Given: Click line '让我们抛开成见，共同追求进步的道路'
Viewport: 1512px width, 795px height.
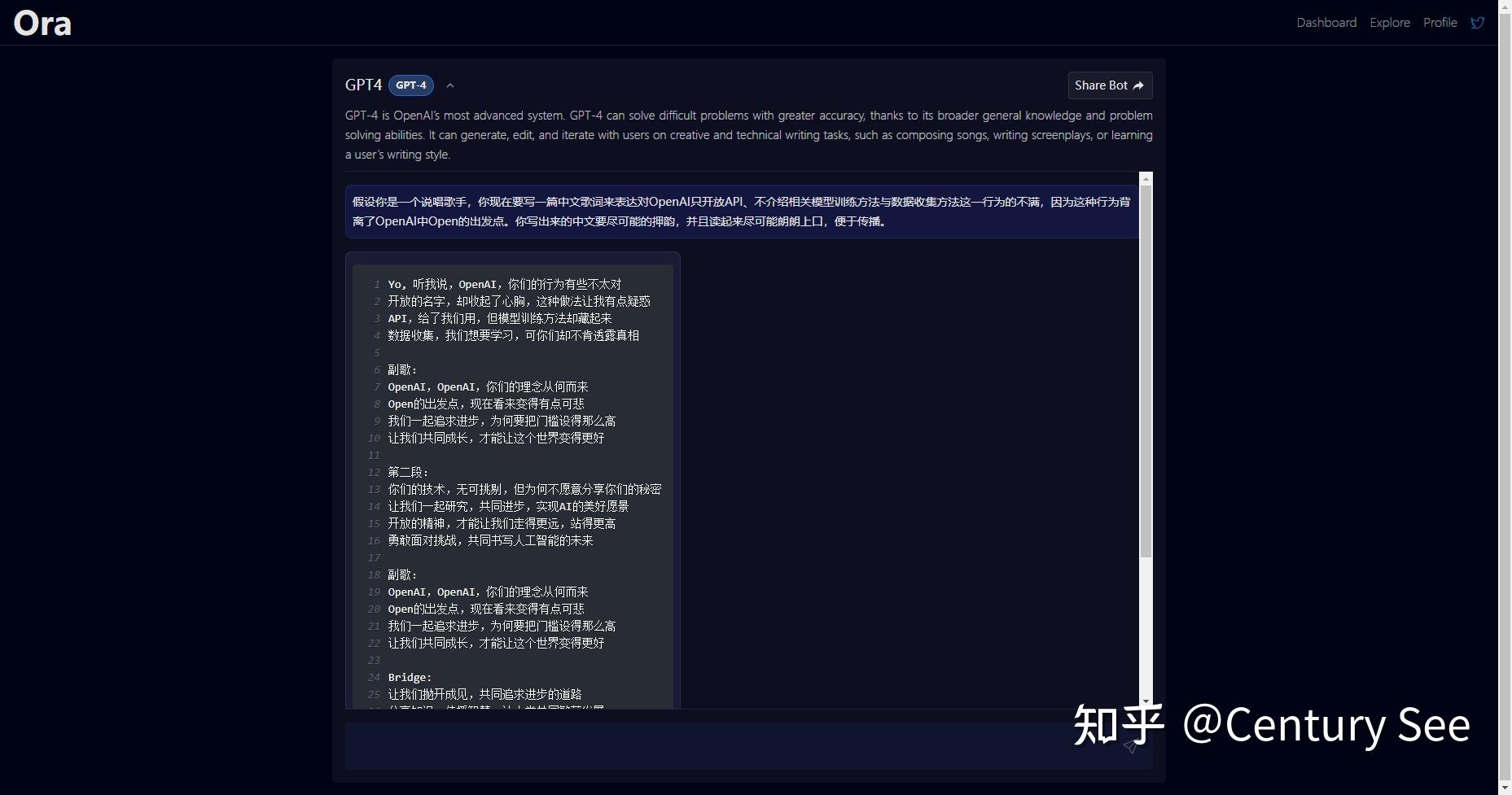Looking at the screenshot, I should (484, 695).
